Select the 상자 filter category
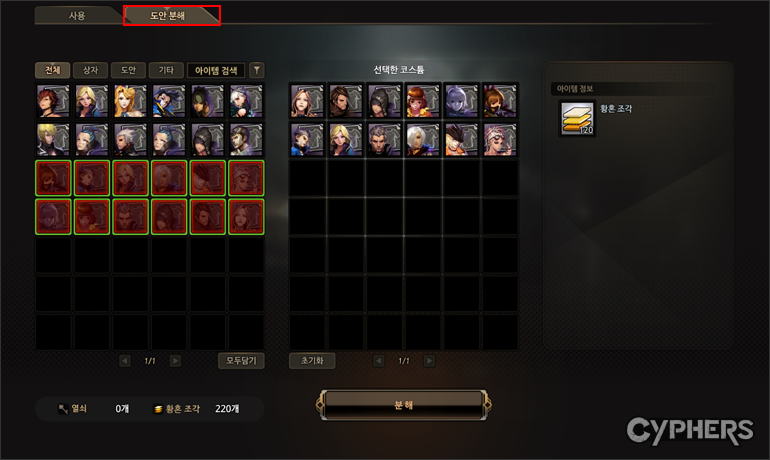770x460 pixels. [90, 70]
